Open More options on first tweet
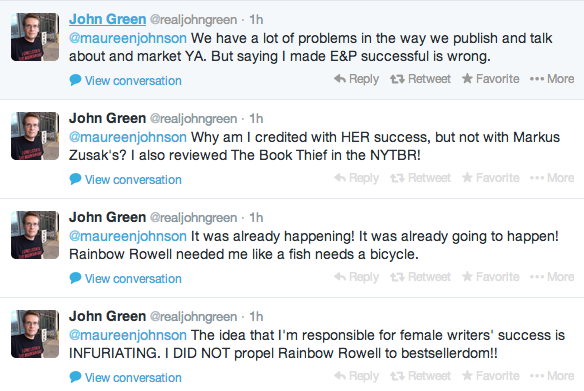584x391 pixels. pos(552,79)
